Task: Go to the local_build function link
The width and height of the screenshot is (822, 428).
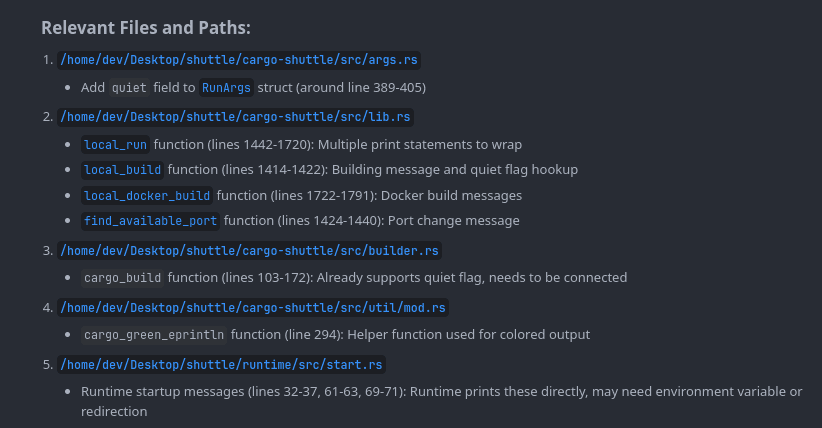Action: coord(123,169)
